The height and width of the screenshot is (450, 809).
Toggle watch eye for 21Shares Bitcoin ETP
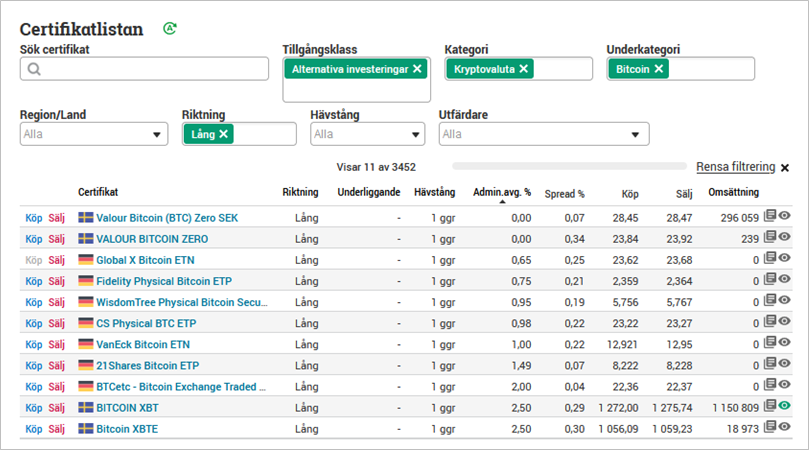(784, 363)
